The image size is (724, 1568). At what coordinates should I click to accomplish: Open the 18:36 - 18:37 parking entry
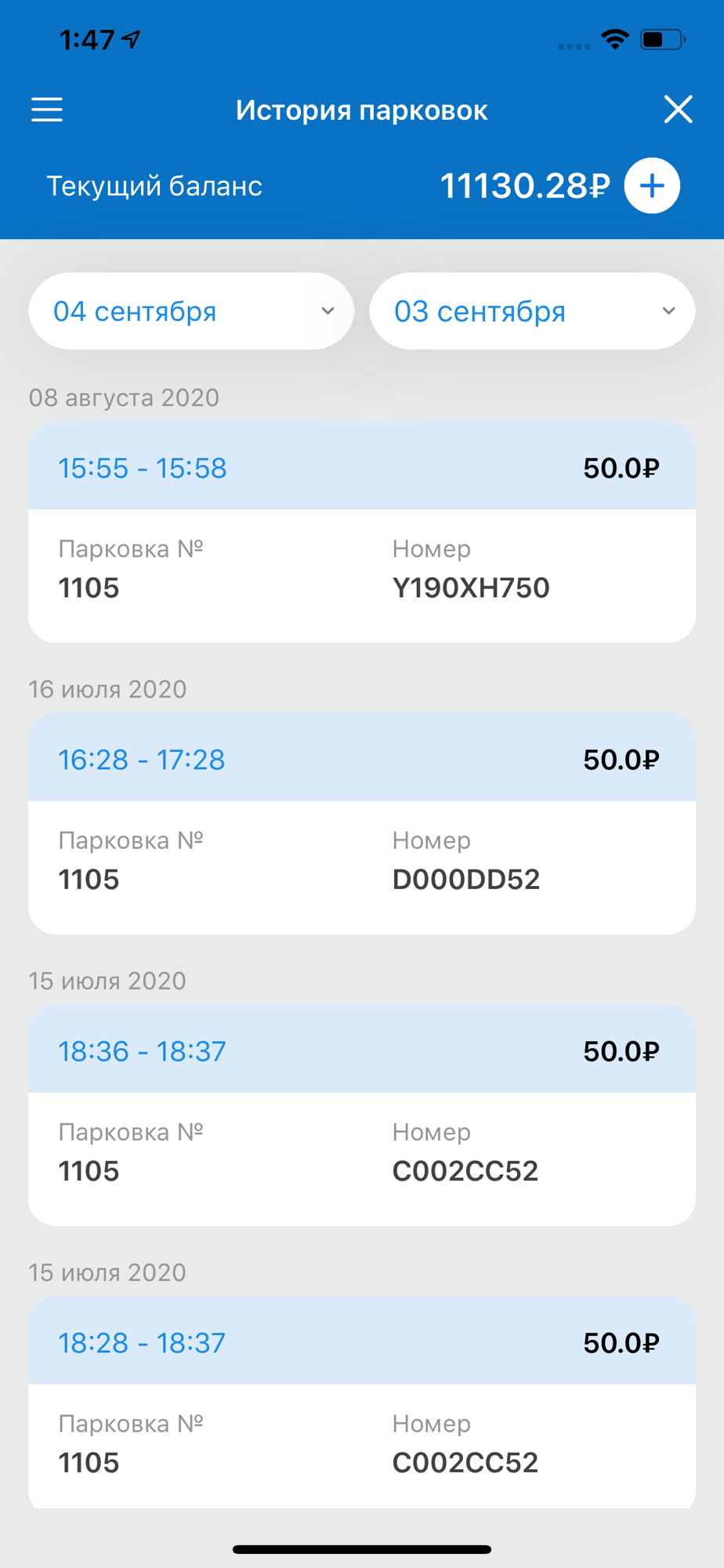[x=362, y=1116]
